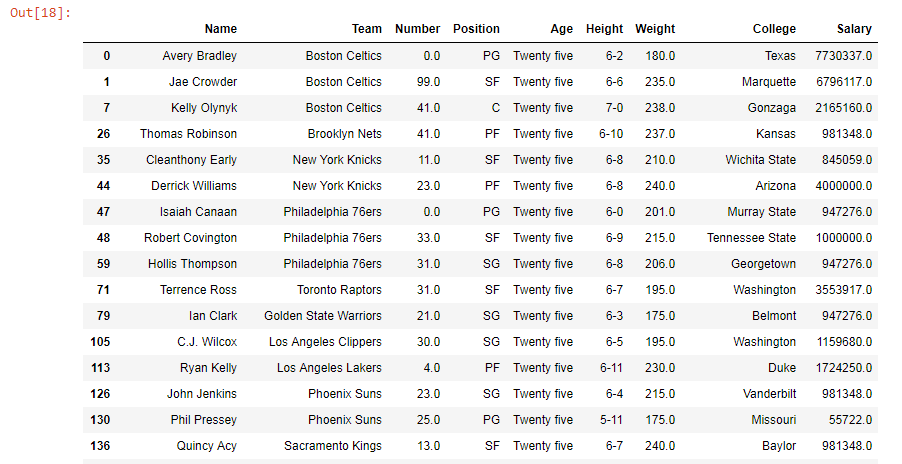Select Phil Pressey's salary 55722.0
Screen dimensions: 902x464
coord(850,420)
